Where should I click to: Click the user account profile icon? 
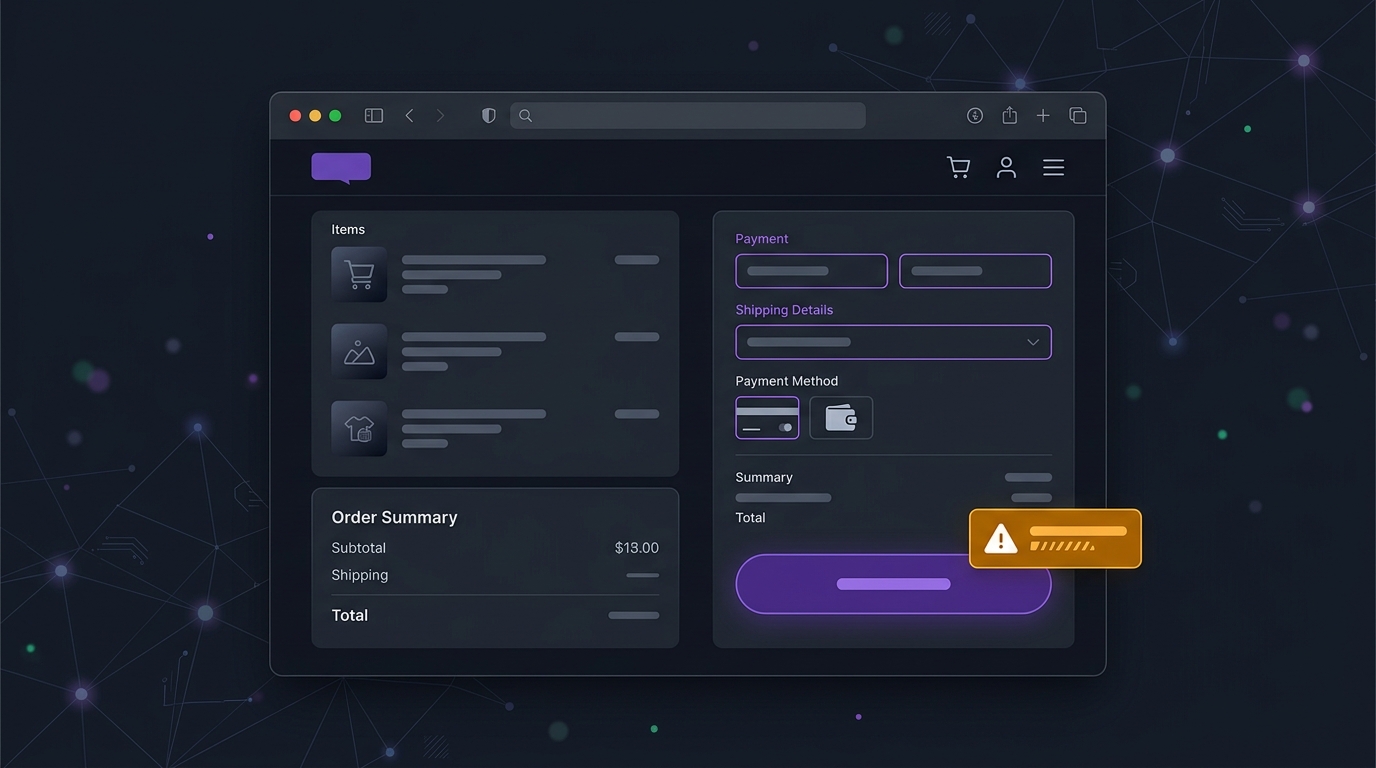coord(1006,168)
